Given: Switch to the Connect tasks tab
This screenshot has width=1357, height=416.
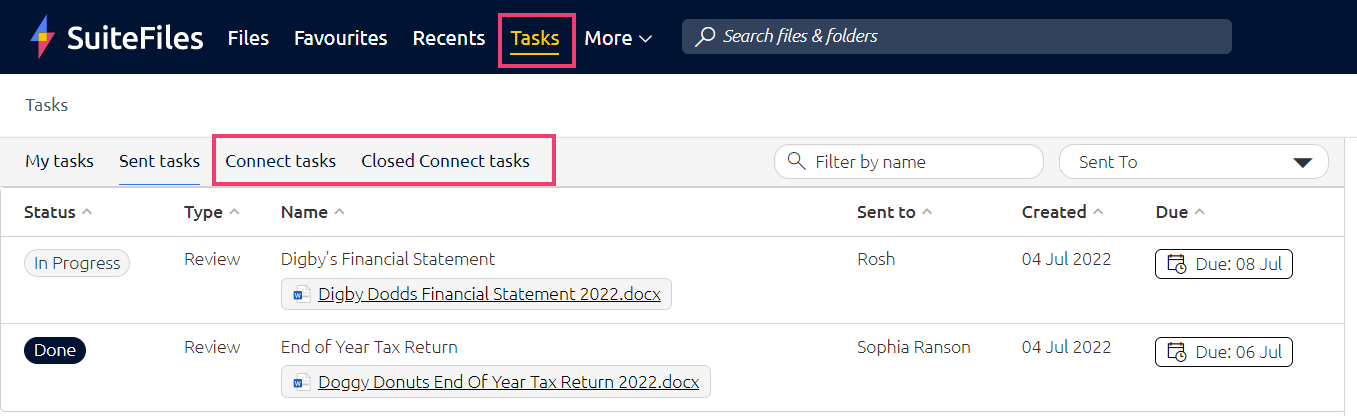Looking at the screenshot, I should (281, 161).
